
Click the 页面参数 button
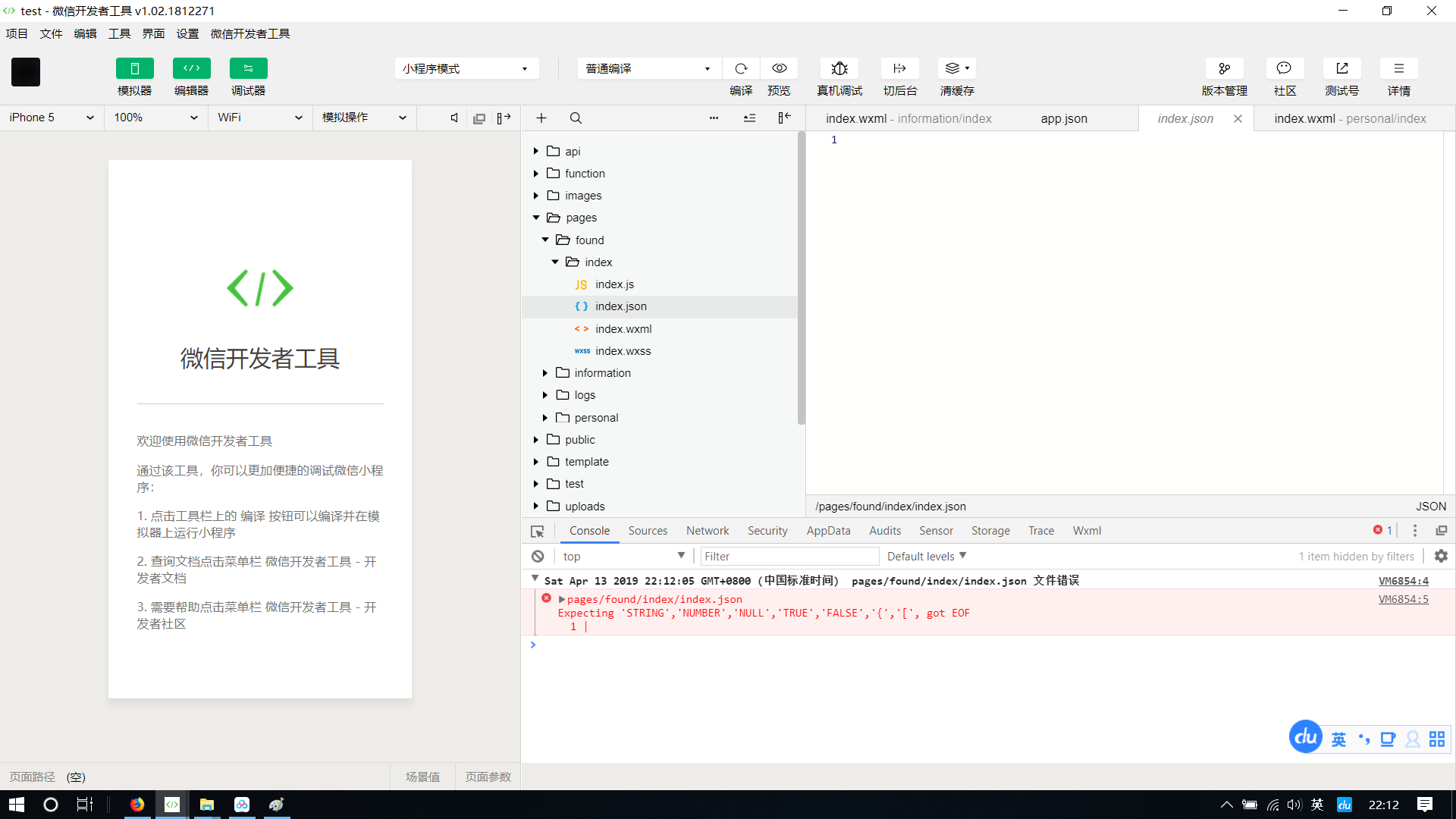(488, 777)
